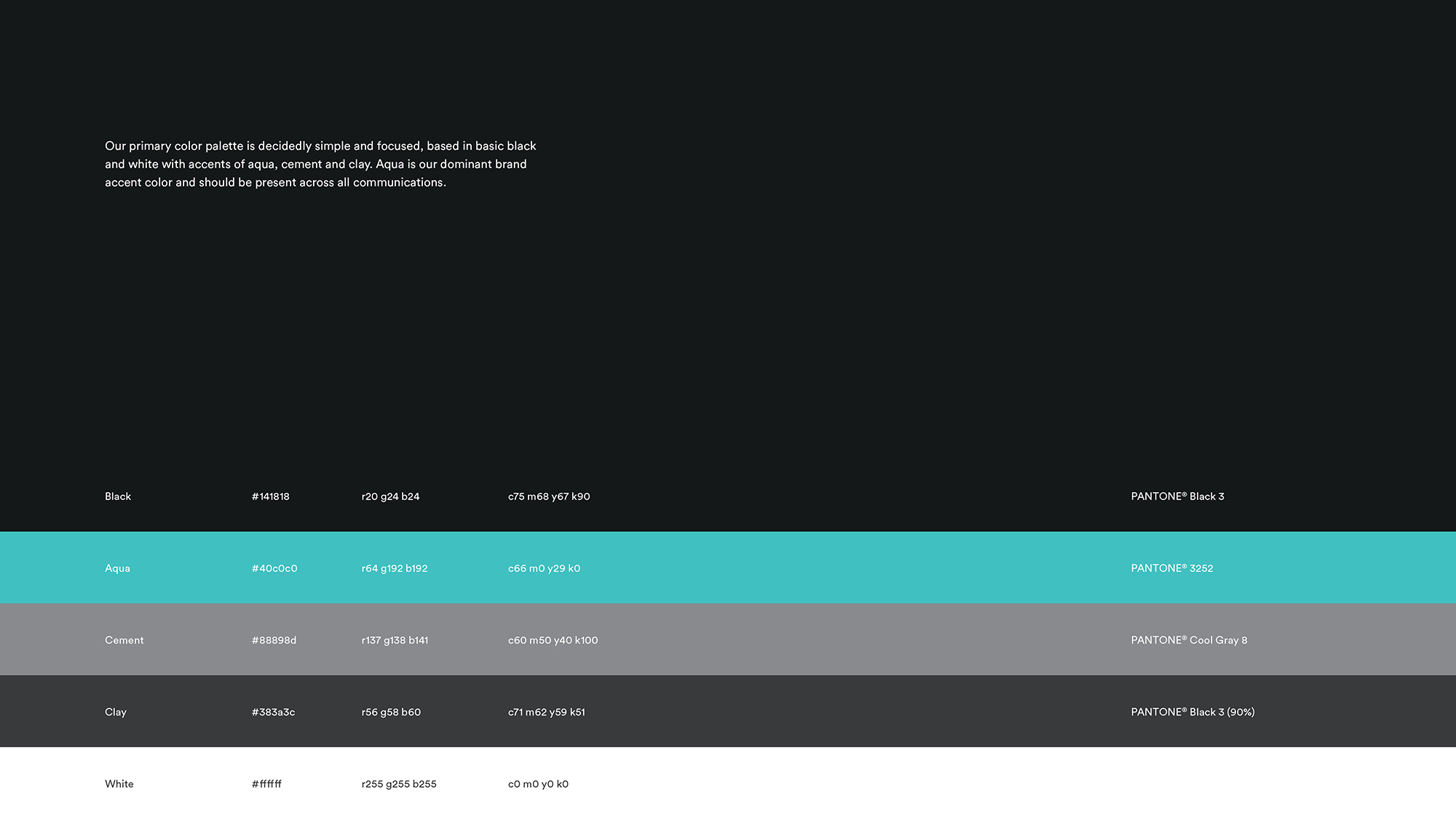Click the c60 m50 y40 k100 CMYK value
The image size is (1456, 819).
(x=553, y=641)
